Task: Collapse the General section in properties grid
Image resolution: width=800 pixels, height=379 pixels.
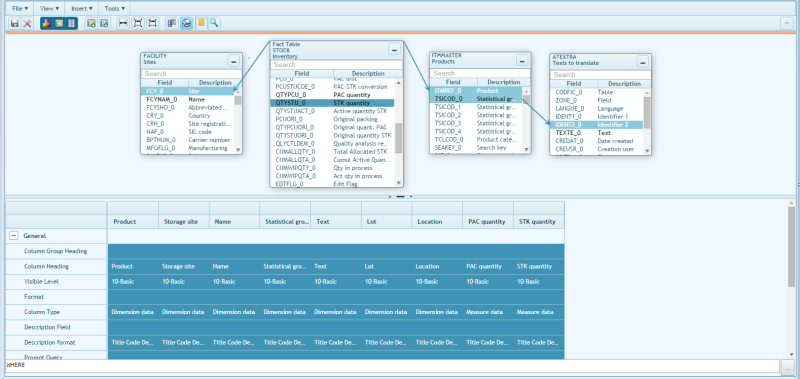Action: tap(14, 236)
